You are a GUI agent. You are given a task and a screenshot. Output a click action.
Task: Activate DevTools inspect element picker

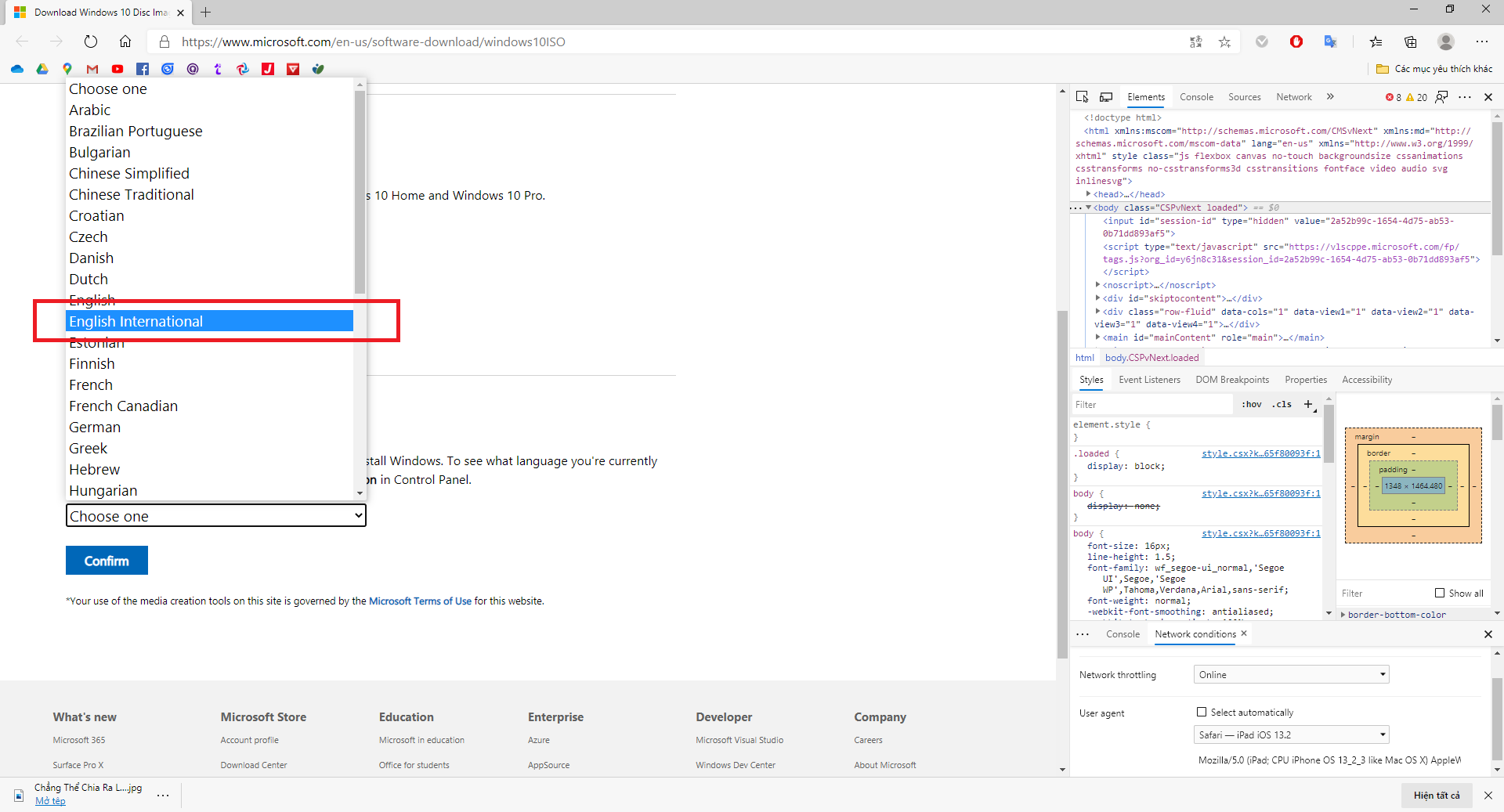(1083, 97)
